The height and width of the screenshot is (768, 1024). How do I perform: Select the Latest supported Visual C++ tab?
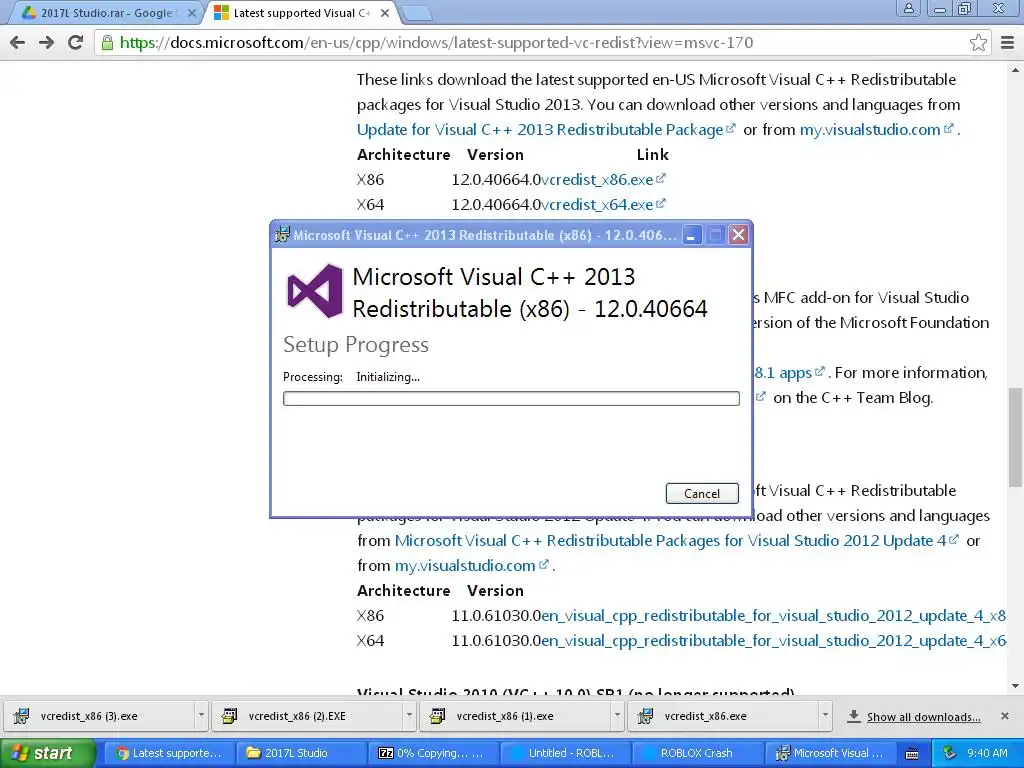[x=302, y=13]
